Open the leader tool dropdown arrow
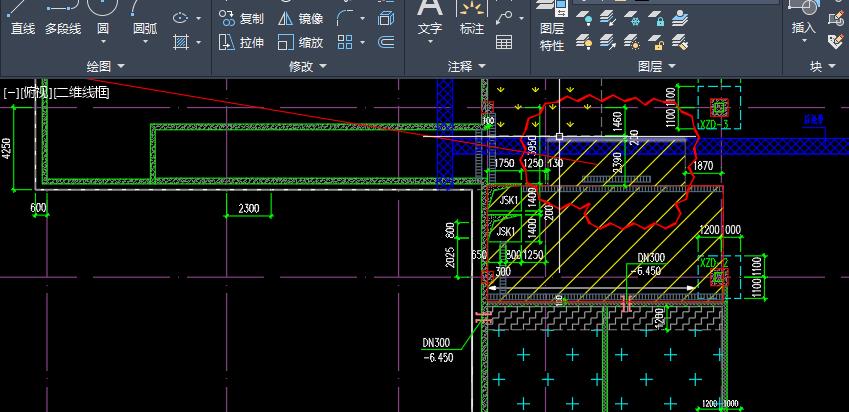Screen dimensions: 849x412 521,18
